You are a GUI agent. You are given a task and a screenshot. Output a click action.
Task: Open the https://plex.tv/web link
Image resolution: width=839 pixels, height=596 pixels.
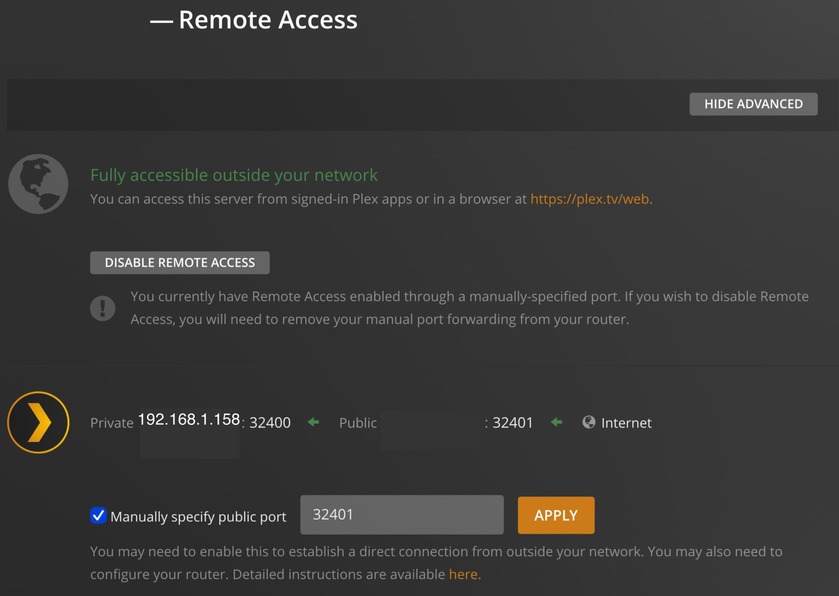590,199
